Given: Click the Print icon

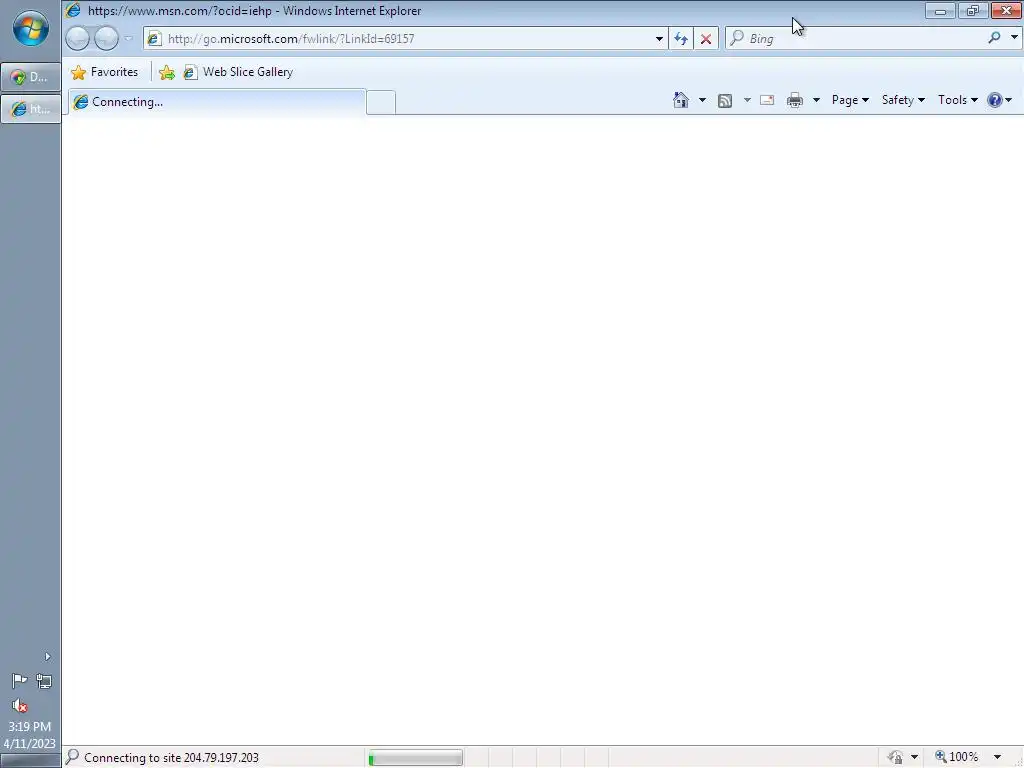Looking at the screenshot, I should coord(795,100).
